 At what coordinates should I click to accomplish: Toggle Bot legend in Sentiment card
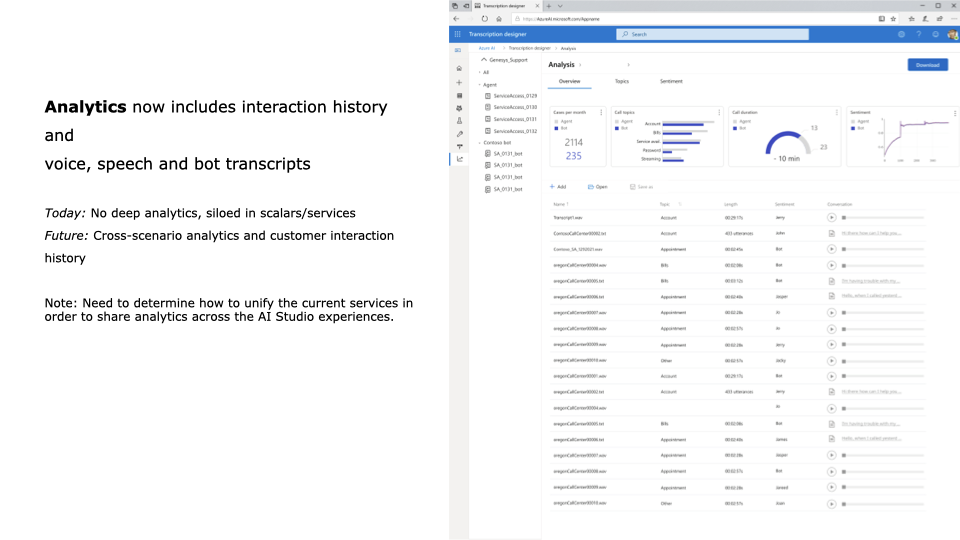(x=858, y=129)
